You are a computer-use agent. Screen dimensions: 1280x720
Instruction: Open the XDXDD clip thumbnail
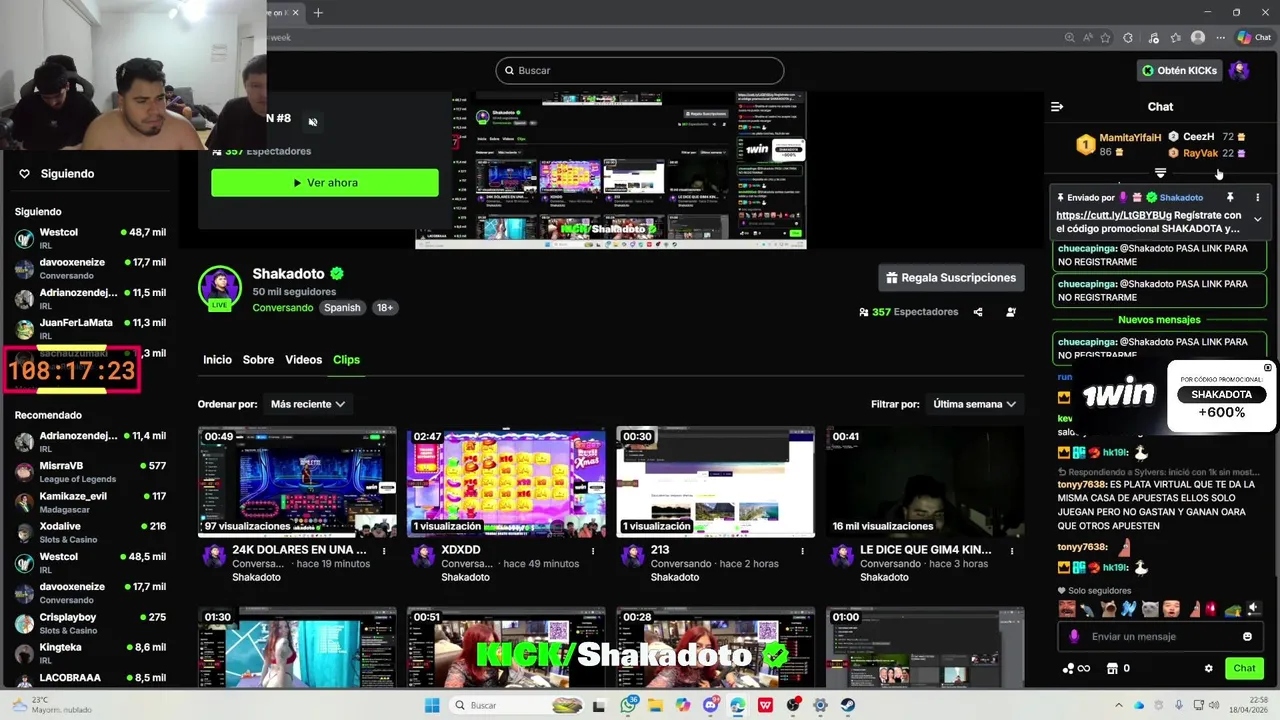506,482
